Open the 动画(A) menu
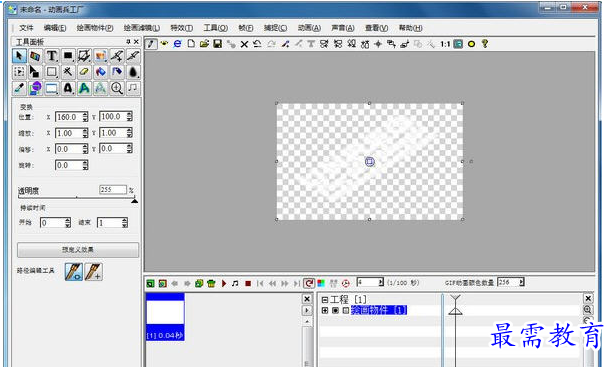The width and height of the screenshot is (612, 367). point(309,28)
